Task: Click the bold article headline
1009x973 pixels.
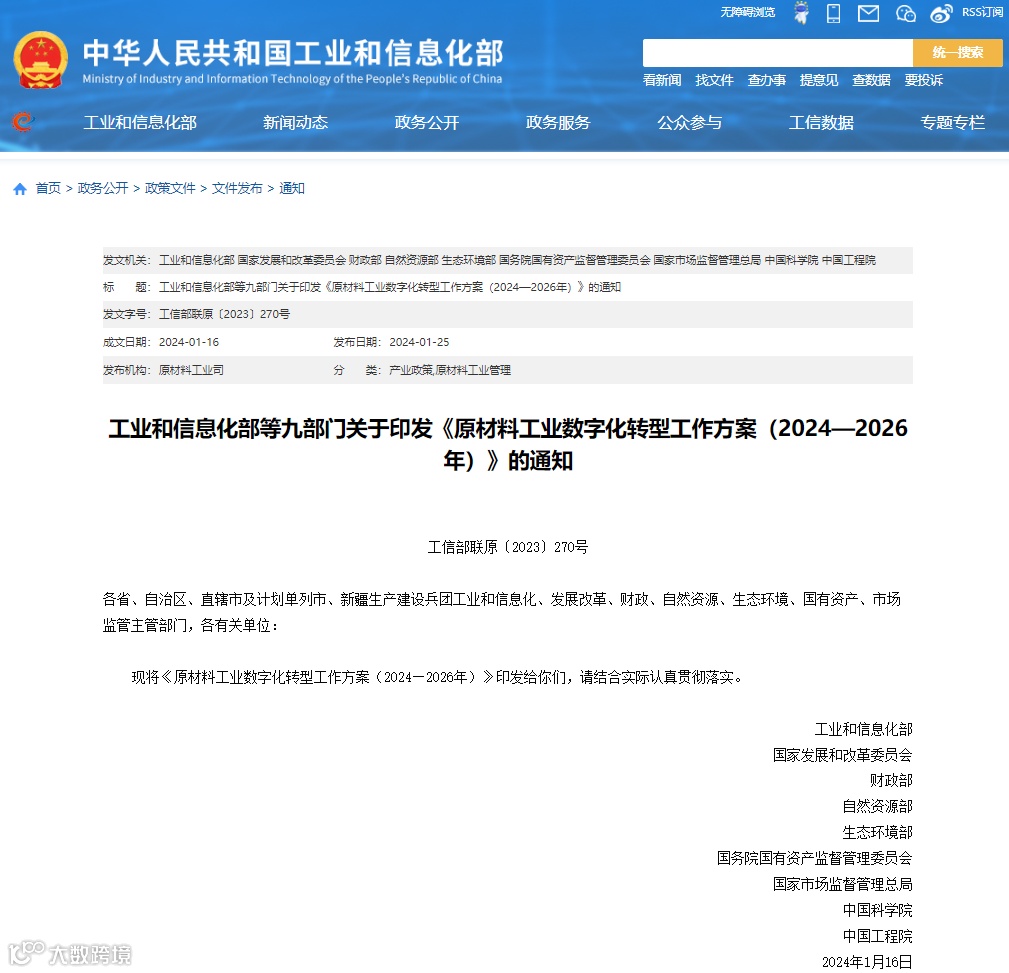Action: [x=508, y=444]
